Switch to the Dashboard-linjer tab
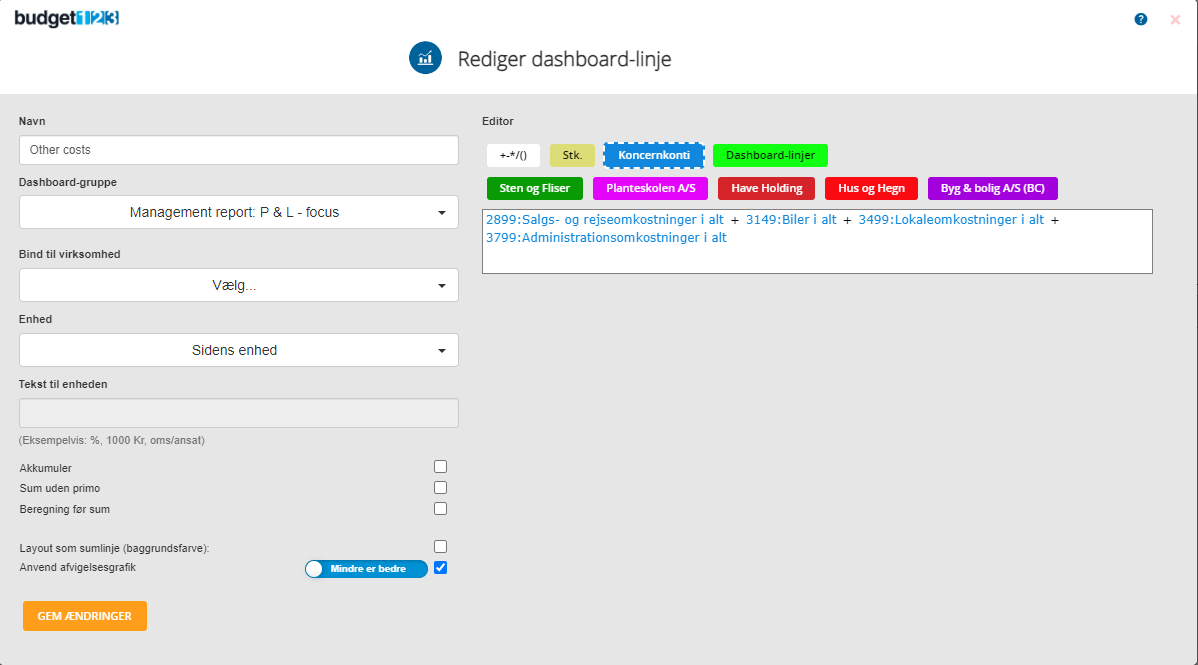This screenshot has height=665, width=1198. click(x=770, y=155)
